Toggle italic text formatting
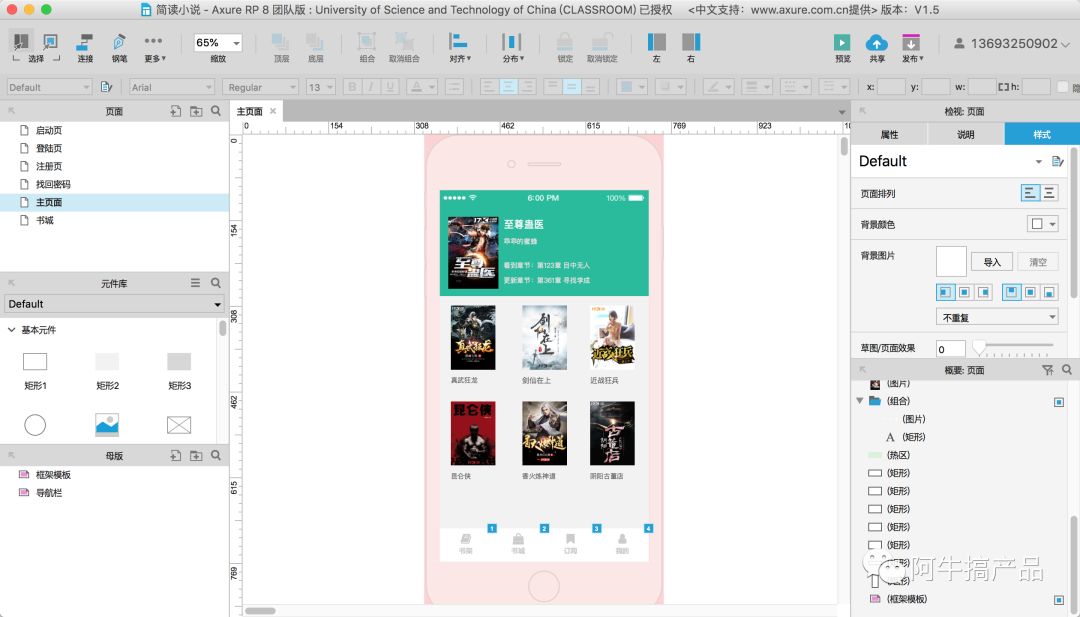This screenshot has height=617, width=1080. pos(371,87)
